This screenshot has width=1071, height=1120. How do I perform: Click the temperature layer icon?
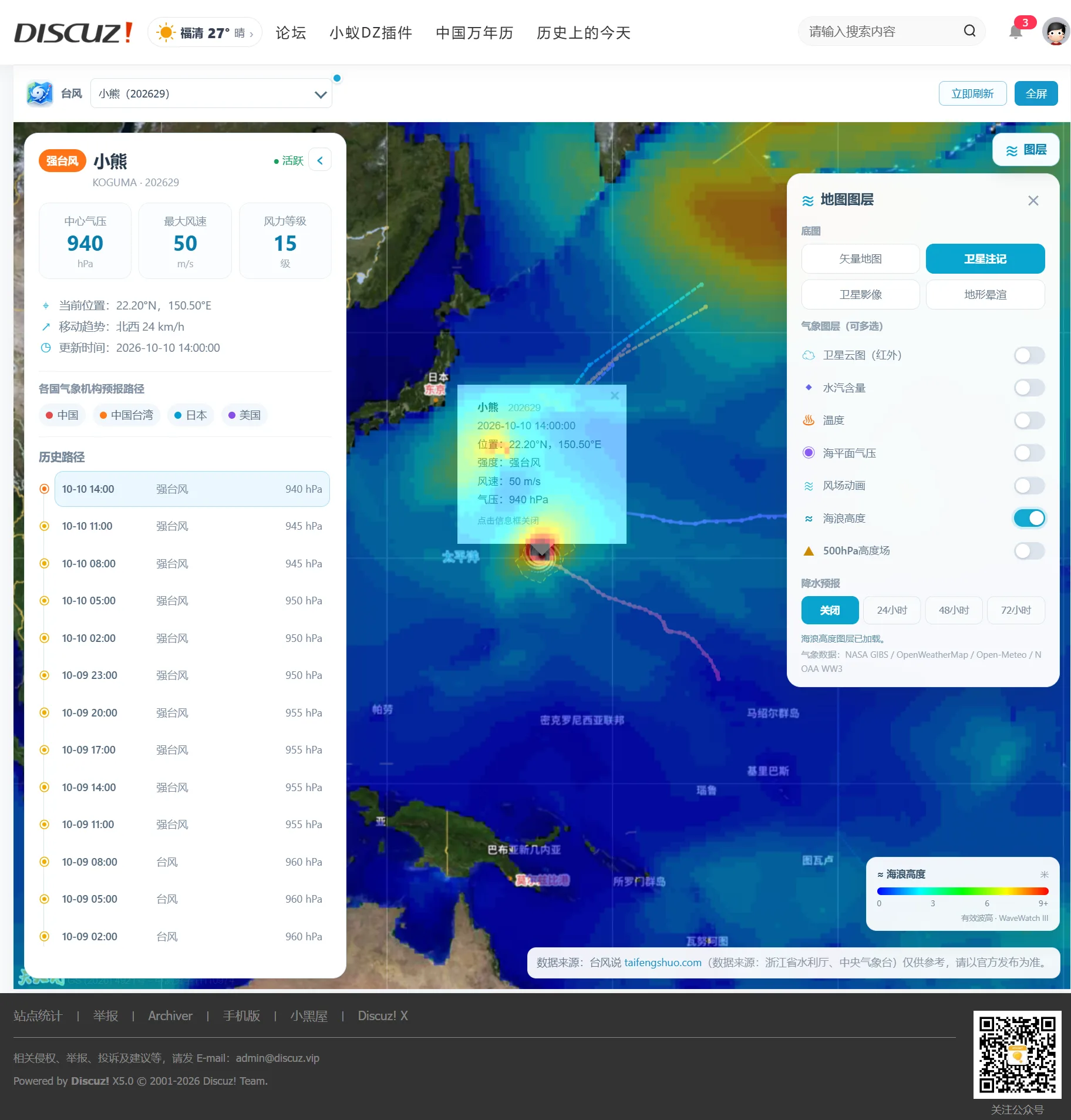point(809,420)
